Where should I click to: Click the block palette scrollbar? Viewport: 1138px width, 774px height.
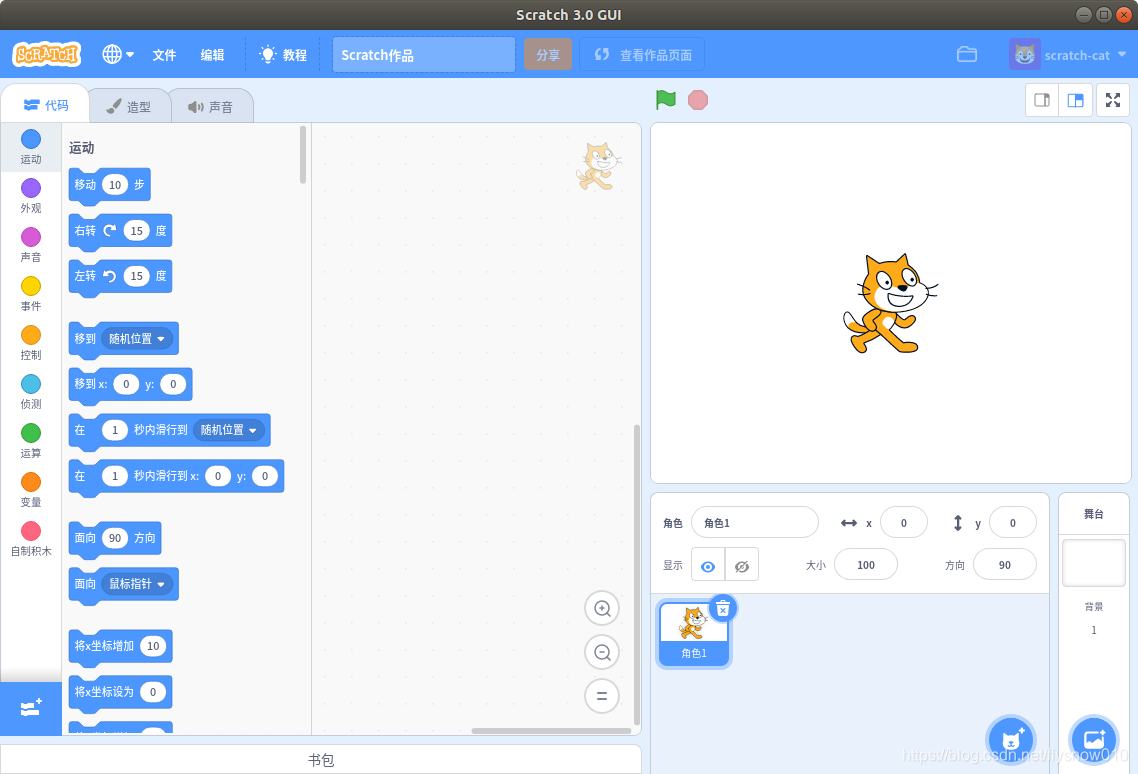tap(303, 155)
